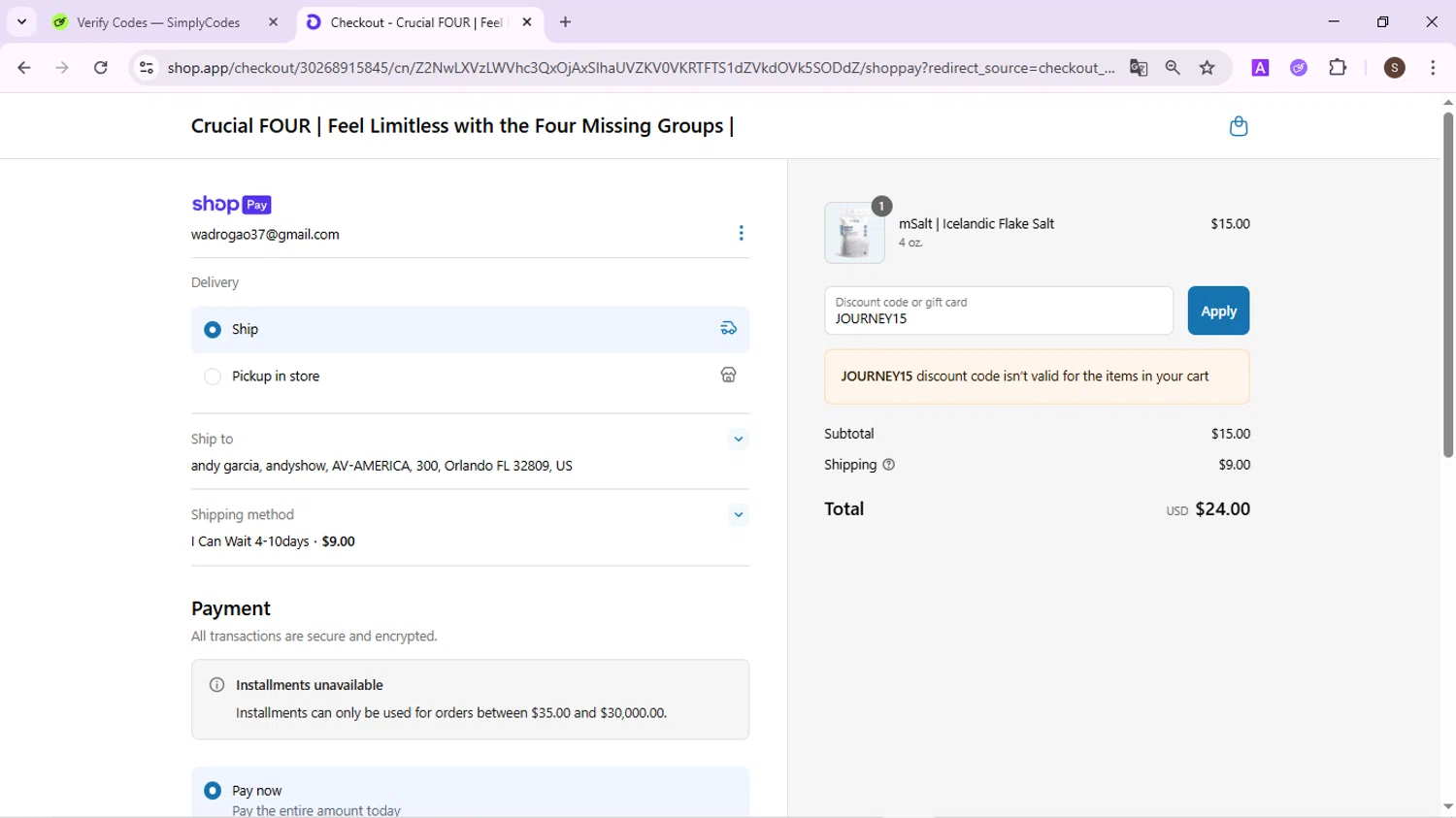The image size is (1456, 818).
Task: Expand the Shipping method dropdown
Action: 738,514
